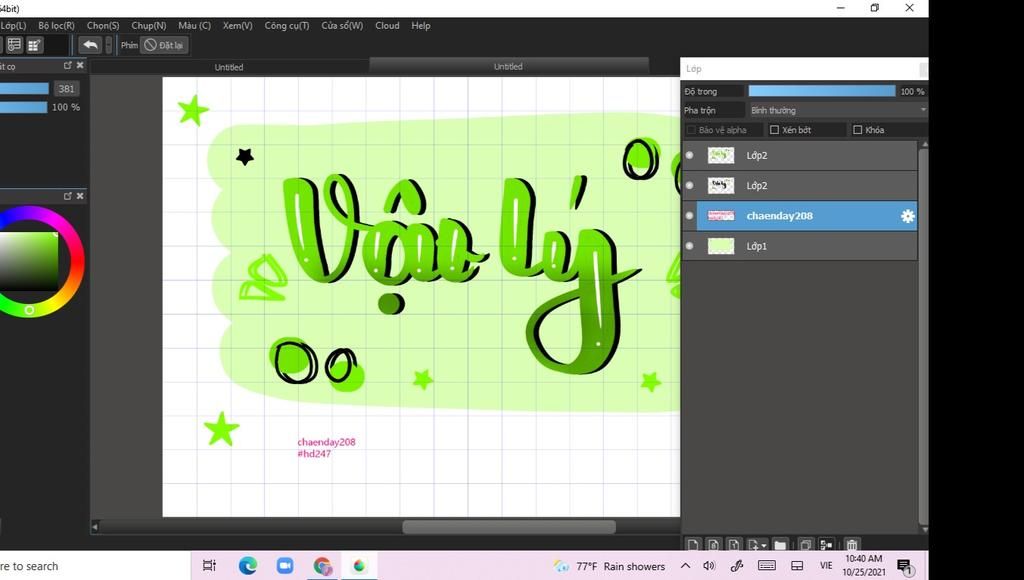Screen dimensions: 1024x580
Task: Toggle visibility of the top Lớp2 layer
Action: coord(690,155)
